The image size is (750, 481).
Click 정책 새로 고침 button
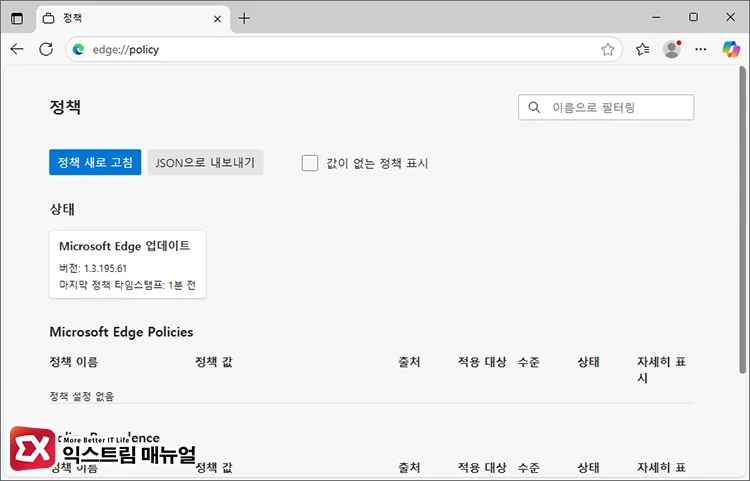pyautogui.click(x=95, y=162)
